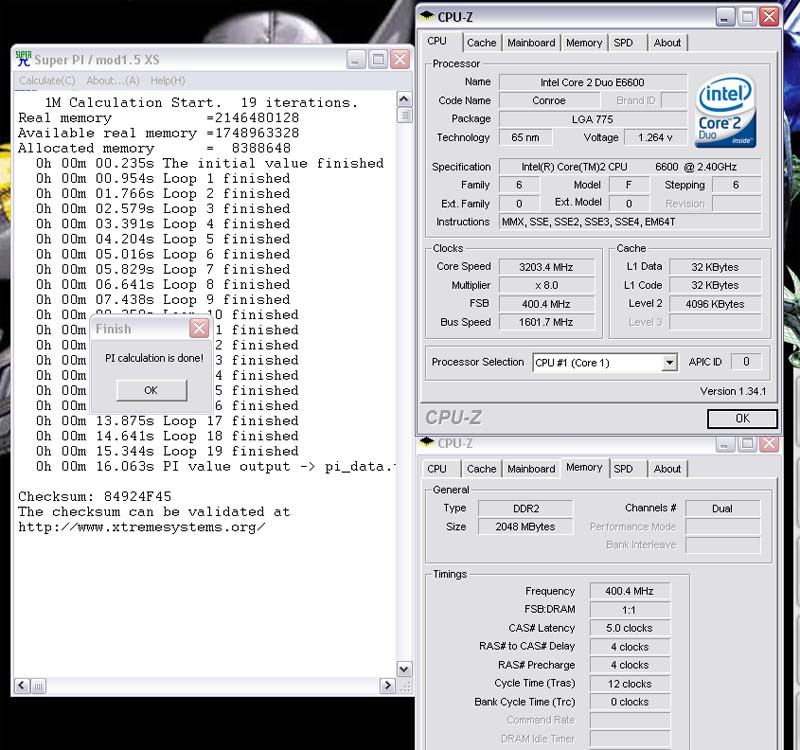The image size is (800, 750).
Task: Click the Cycle Time (Tras) value '12 clocks'
Action: coord(630,684)
